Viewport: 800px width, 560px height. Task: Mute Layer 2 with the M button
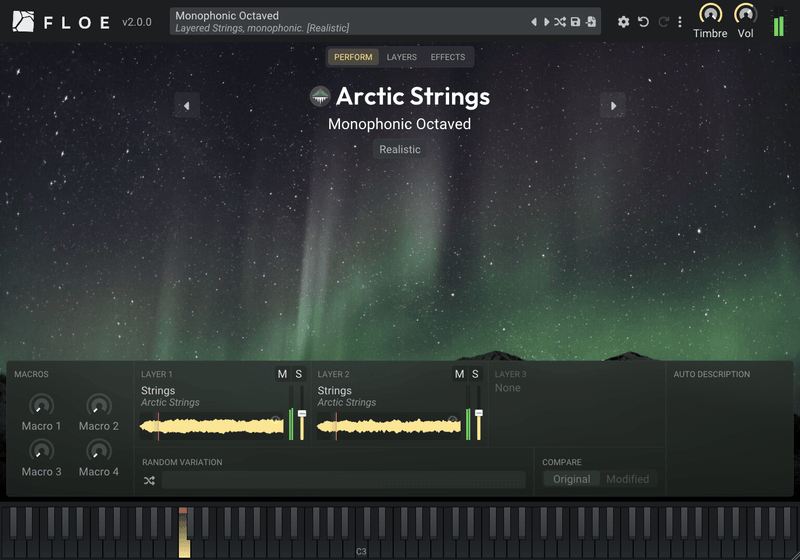click(459, 374)
